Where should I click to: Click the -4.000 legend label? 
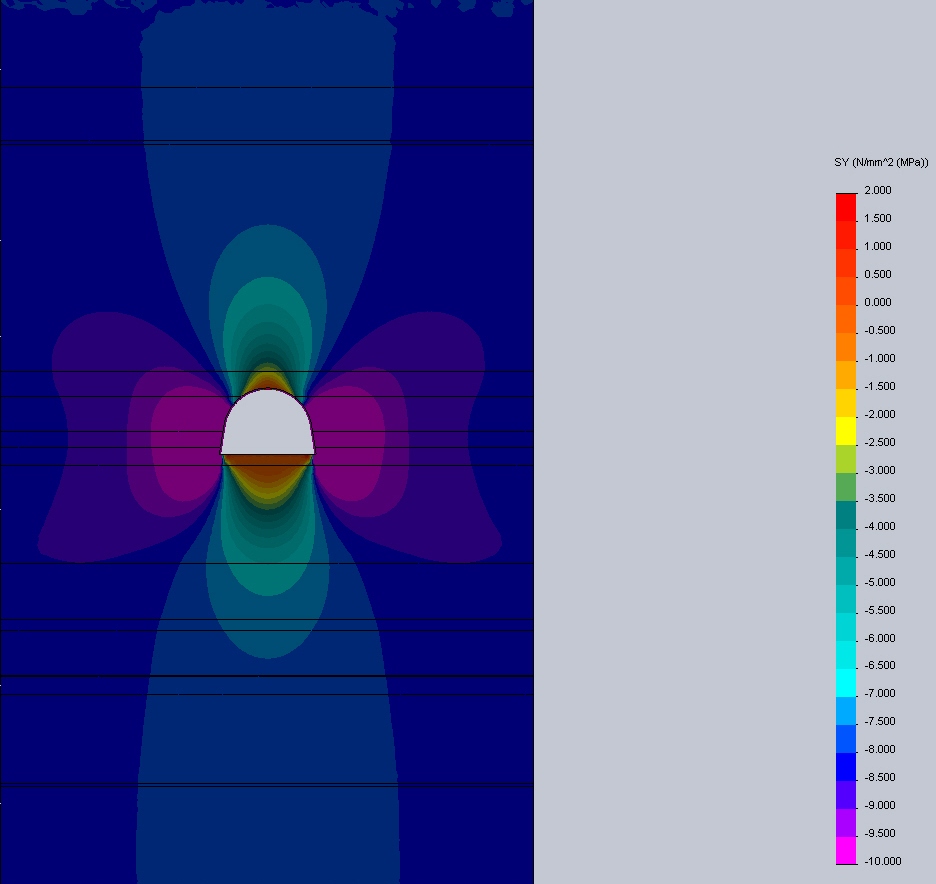point(879,527)
